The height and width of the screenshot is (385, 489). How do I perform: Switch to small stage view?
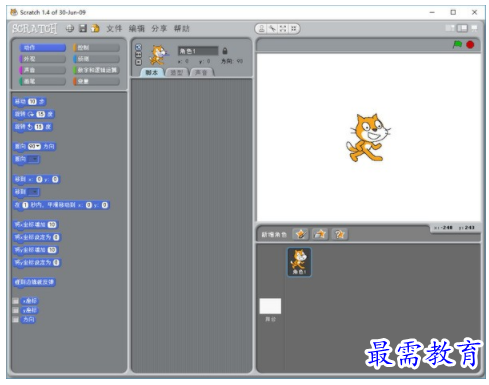point(450,29)
